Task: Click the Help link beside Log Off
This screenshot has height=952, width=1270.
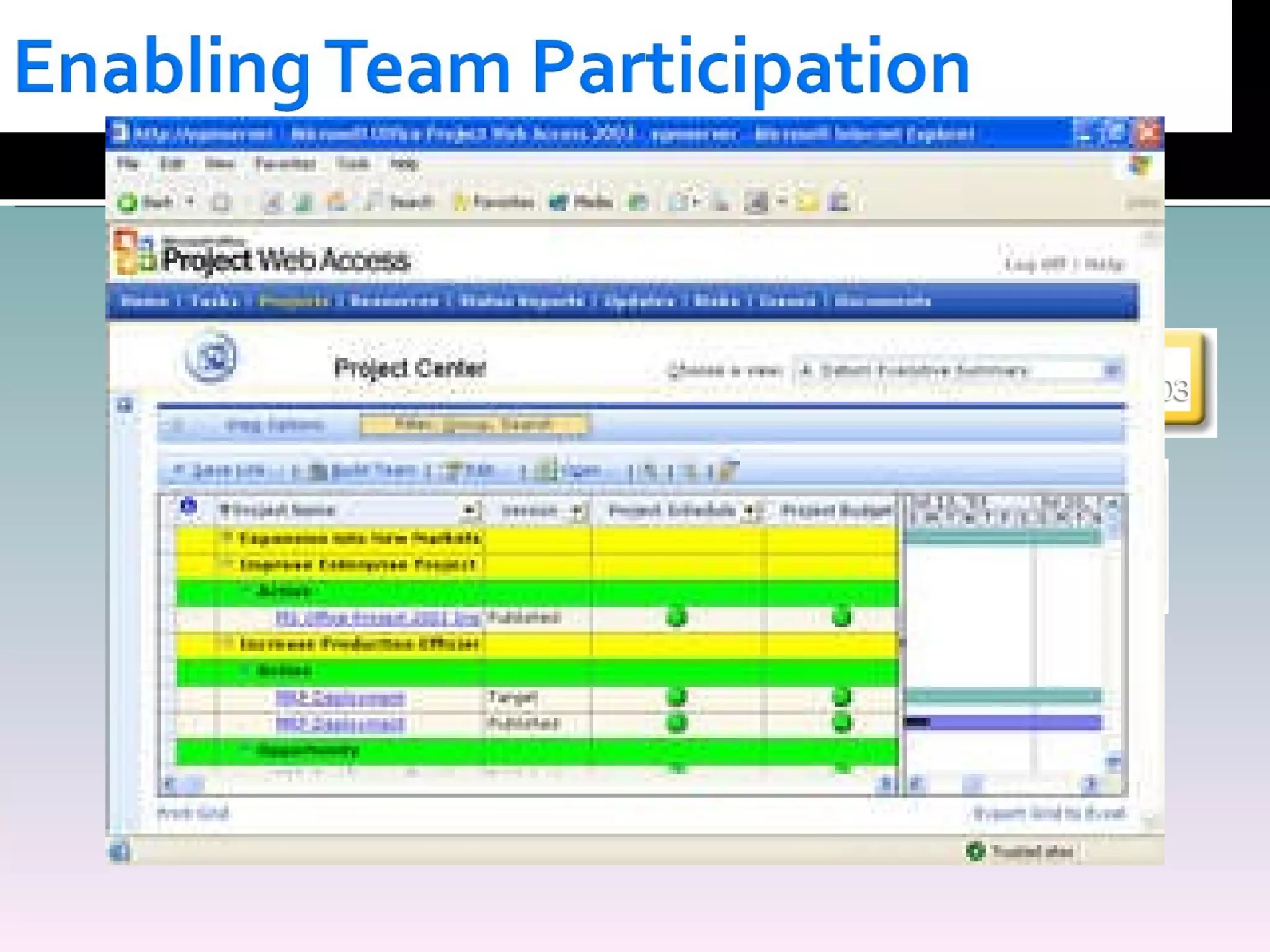Action: (1104, 264)
